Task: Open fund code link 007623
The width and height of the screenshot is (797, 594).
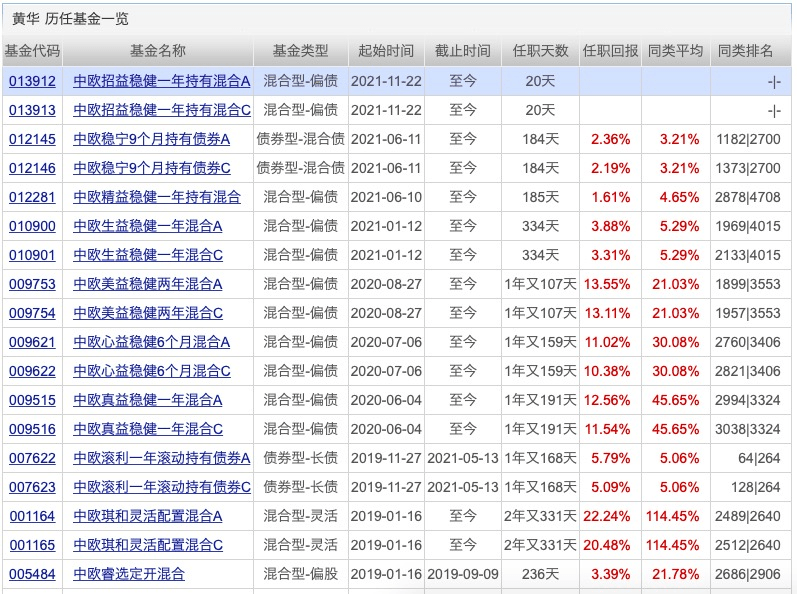Action: coord(32,487)
